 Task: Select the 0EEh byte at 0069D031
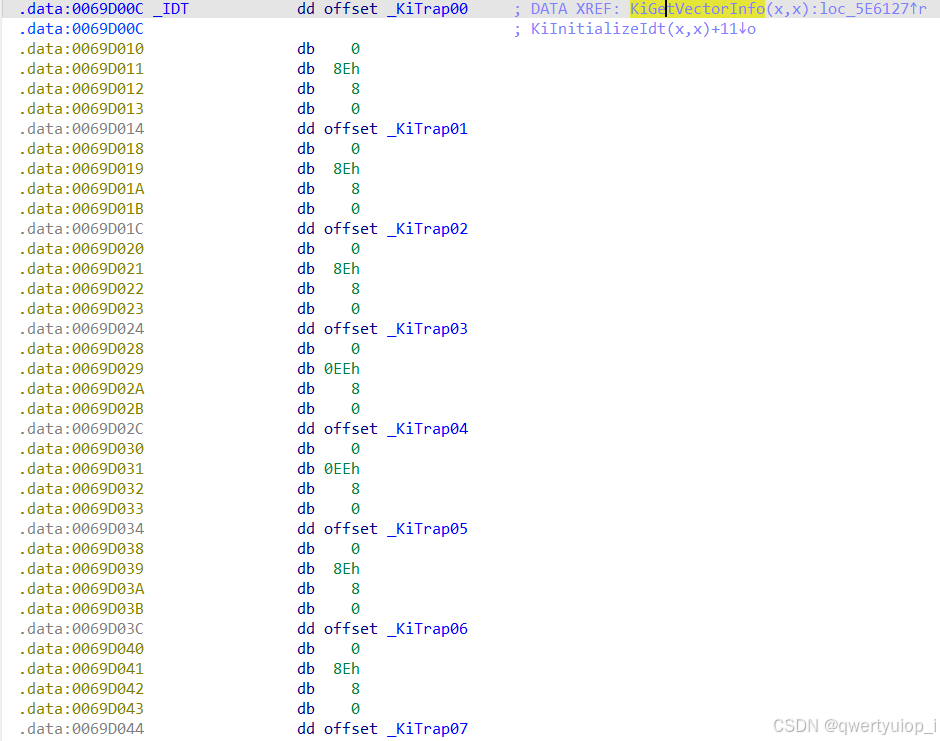[342, 469]
